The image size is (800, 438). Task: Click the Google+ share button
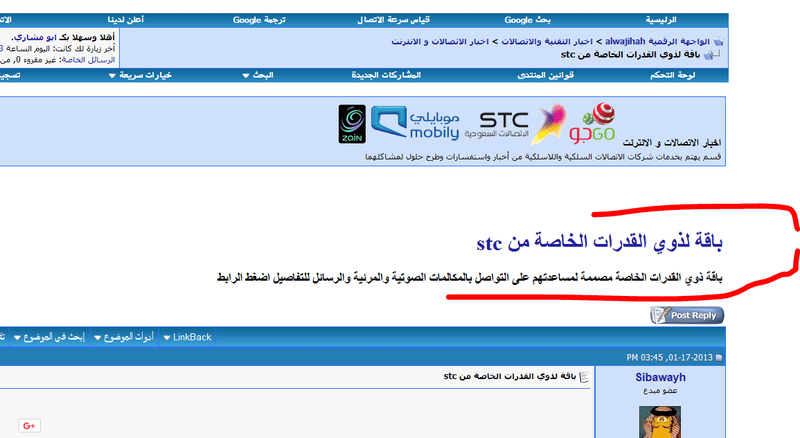(x=29, y=425)
